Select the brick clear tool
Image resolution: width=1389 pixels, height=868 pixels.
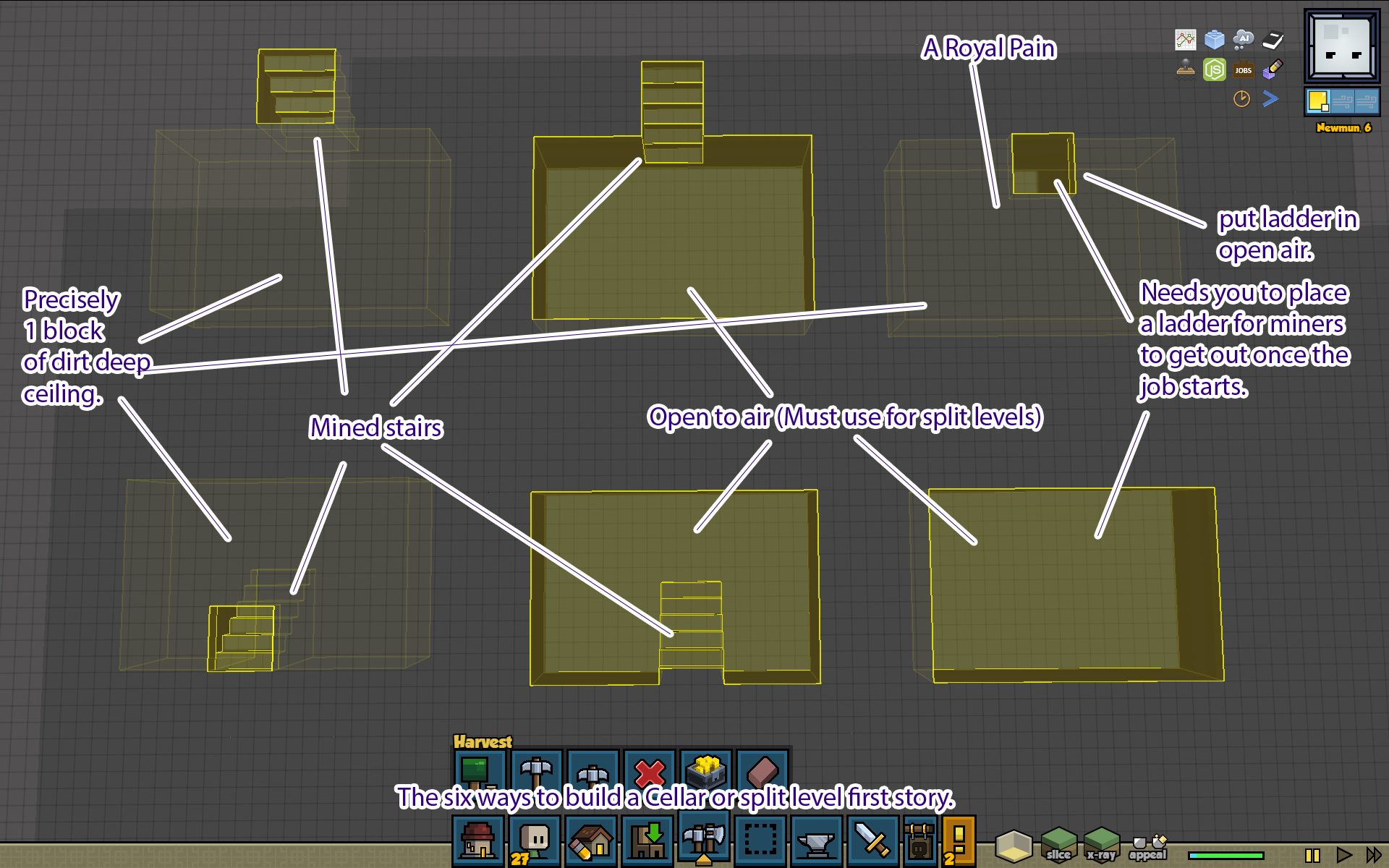pos(763,770)
